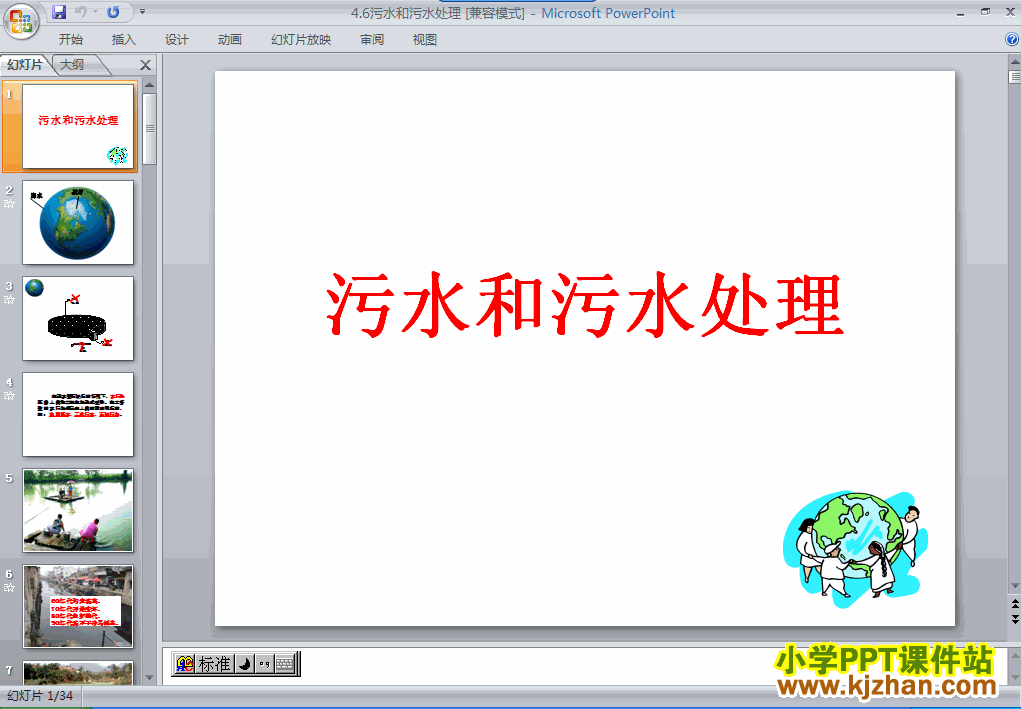Select slide 6 thumbnail of polluted canal
Screen dimensions: 1021x709
(78, 606)
